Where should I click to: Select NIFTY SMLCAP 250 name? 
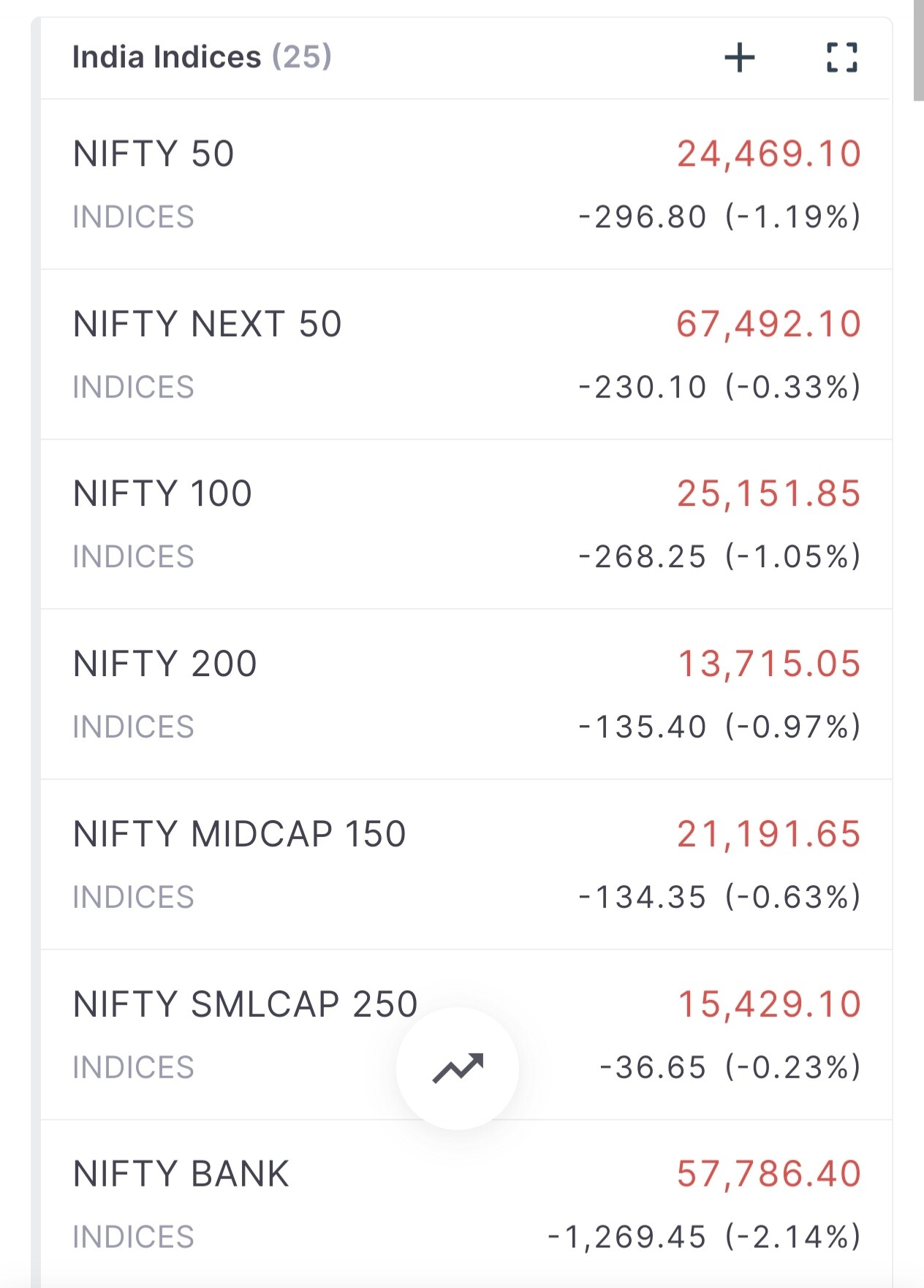[246, 1004]
